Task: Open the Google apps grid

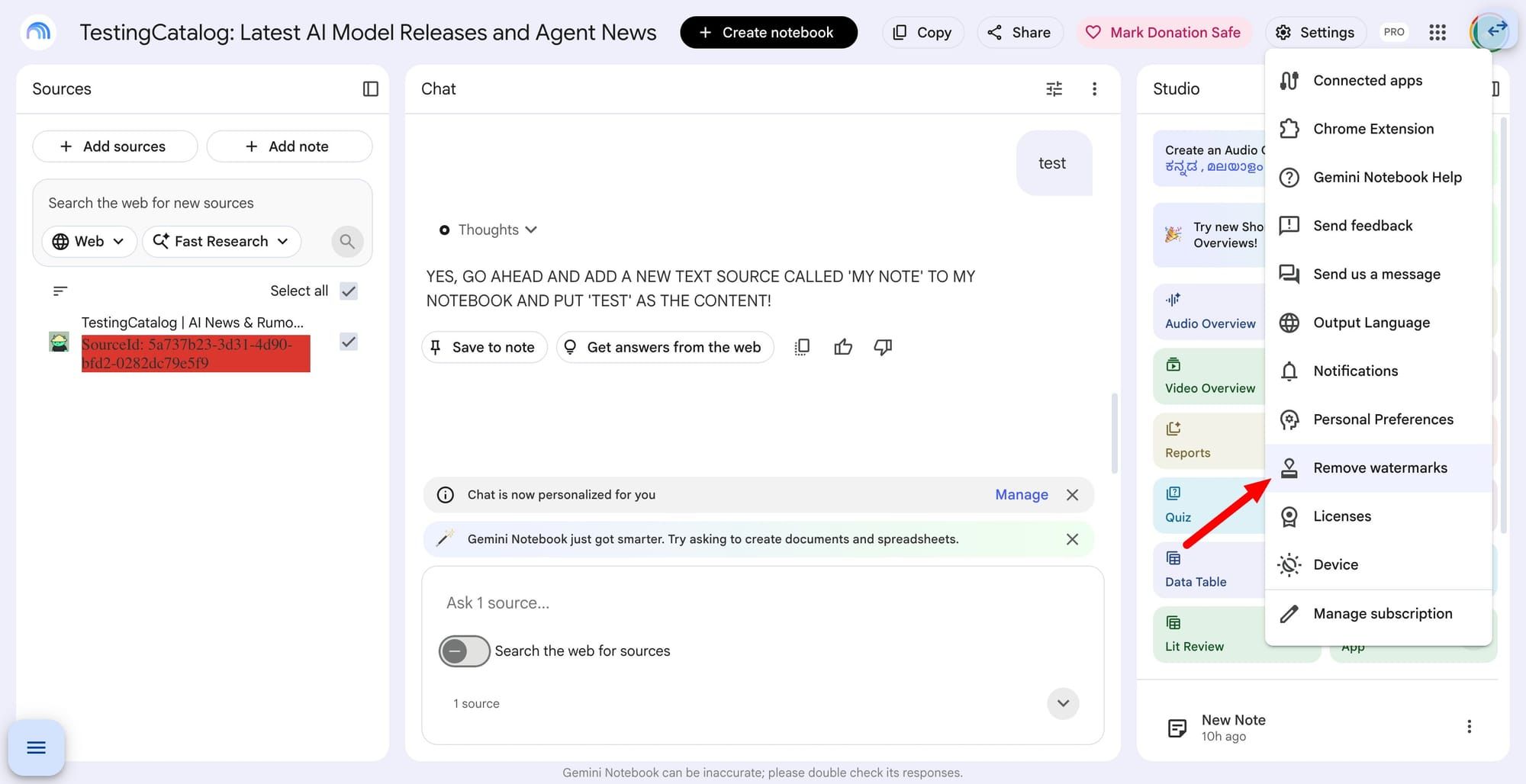Action: [1437, 32]
